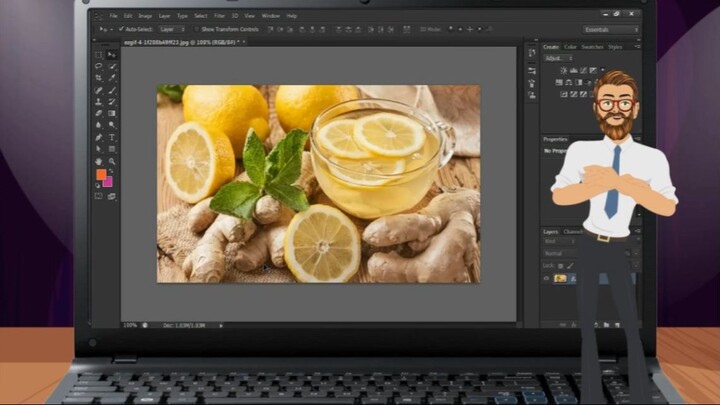Enable Show Transform Controls checkbox
Screen dimensions: 720x405
tap(197, 29)
